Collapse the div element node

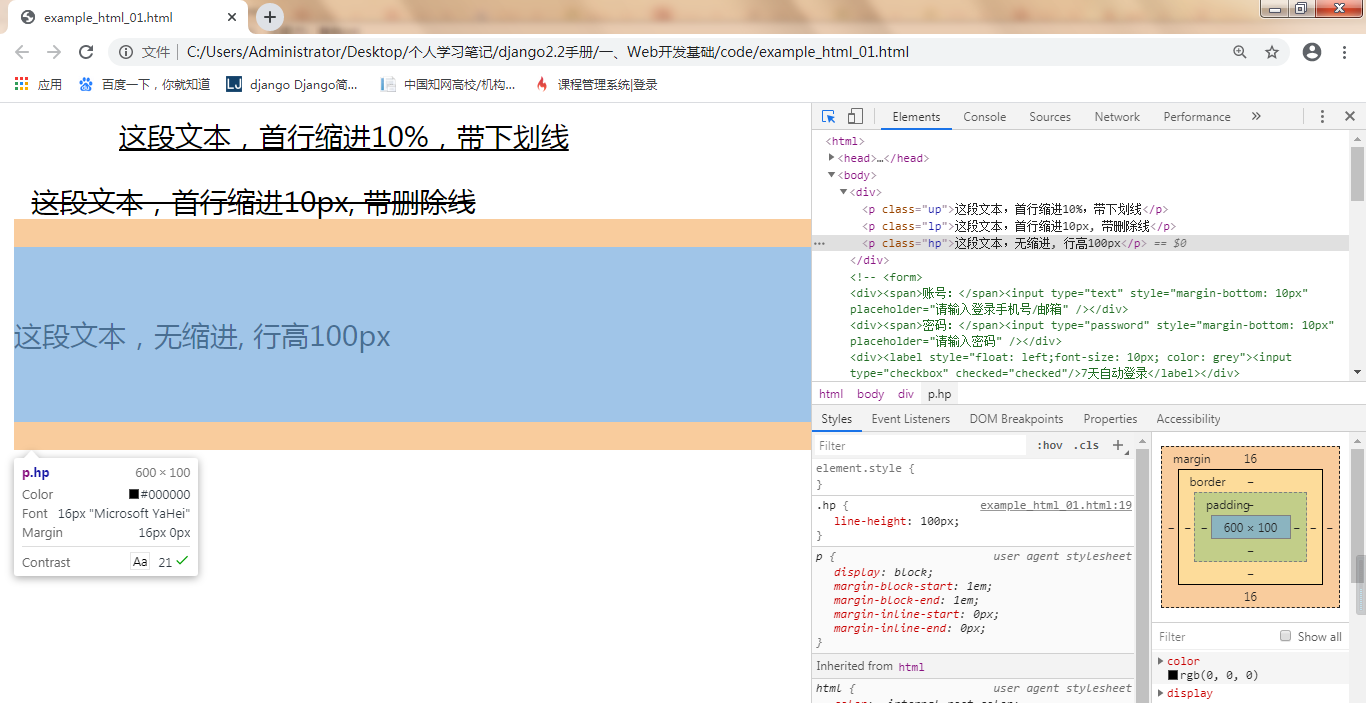pyautogui.click(x=844, y=192)
